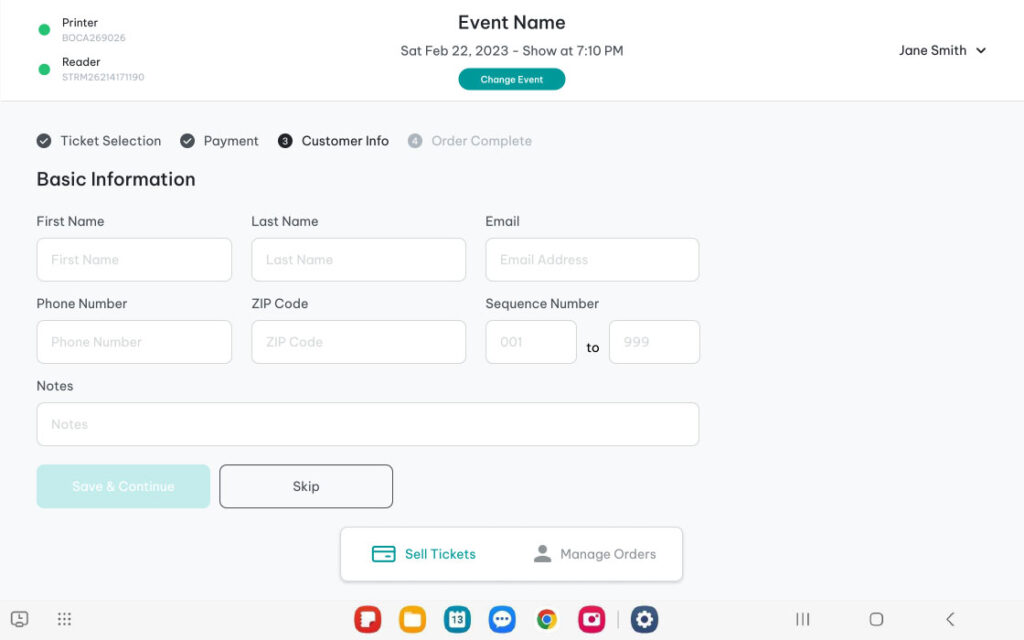Focus the First Name input field
Image resolution: width=1024 pixels, height=640 pixels.
[x=134, y=260]
